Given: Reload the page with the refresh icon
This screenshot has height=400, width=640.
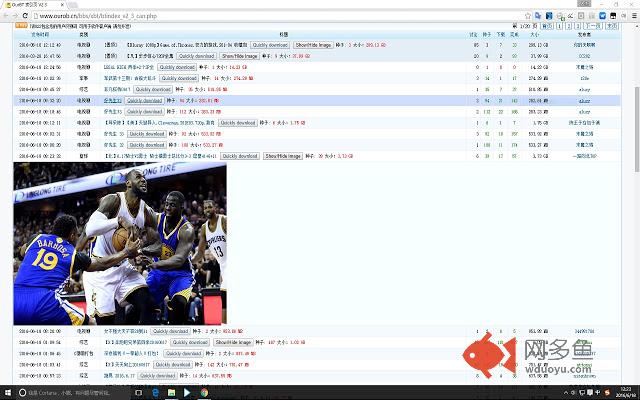Looking at the screenshot, I should (25, 16).
